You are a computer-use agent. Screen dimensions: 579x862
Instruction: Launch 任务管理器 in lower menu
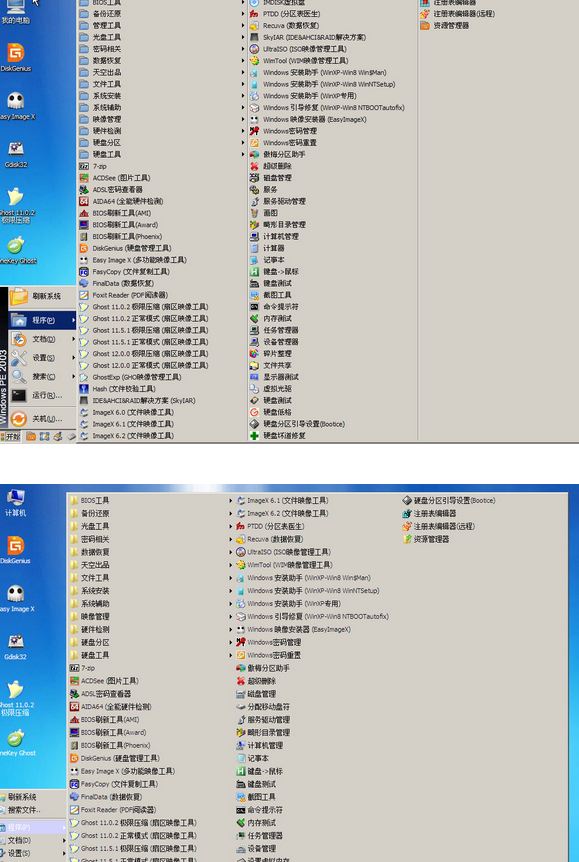[x=259, y=836]
